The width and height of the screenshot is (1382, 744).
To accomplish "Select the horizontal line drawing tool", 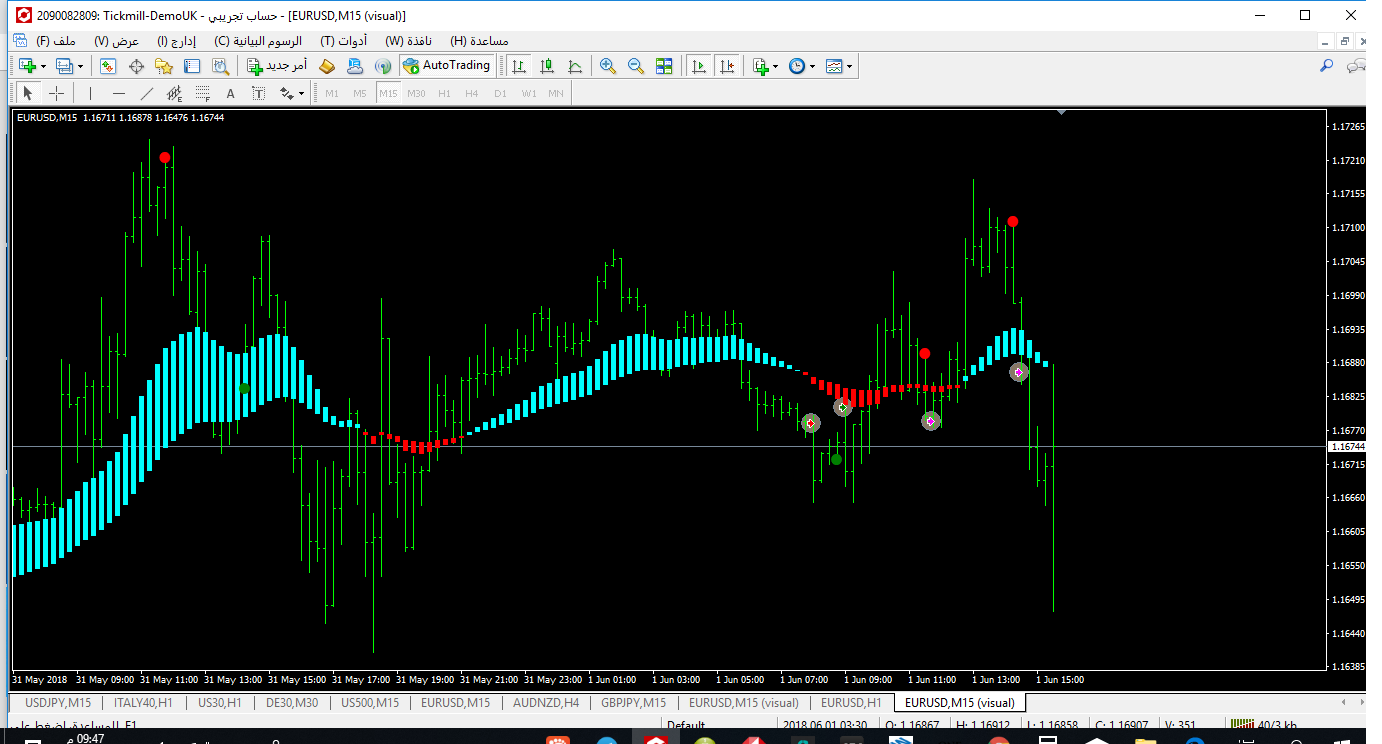I will tap(119, 93).
